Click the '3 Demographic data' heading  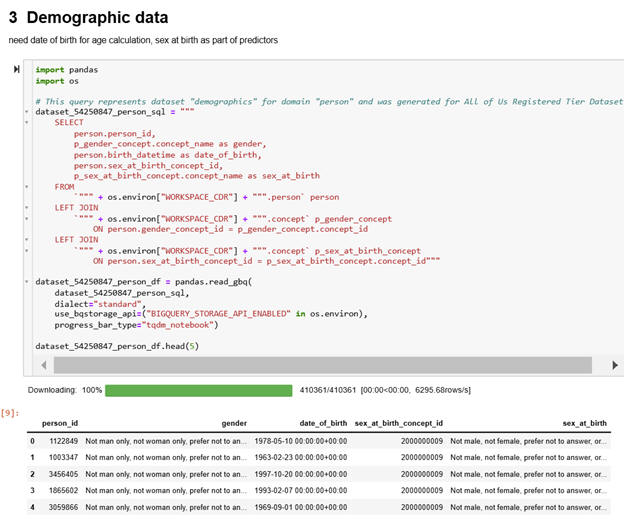pyautogui.click(x=88, y=18)
